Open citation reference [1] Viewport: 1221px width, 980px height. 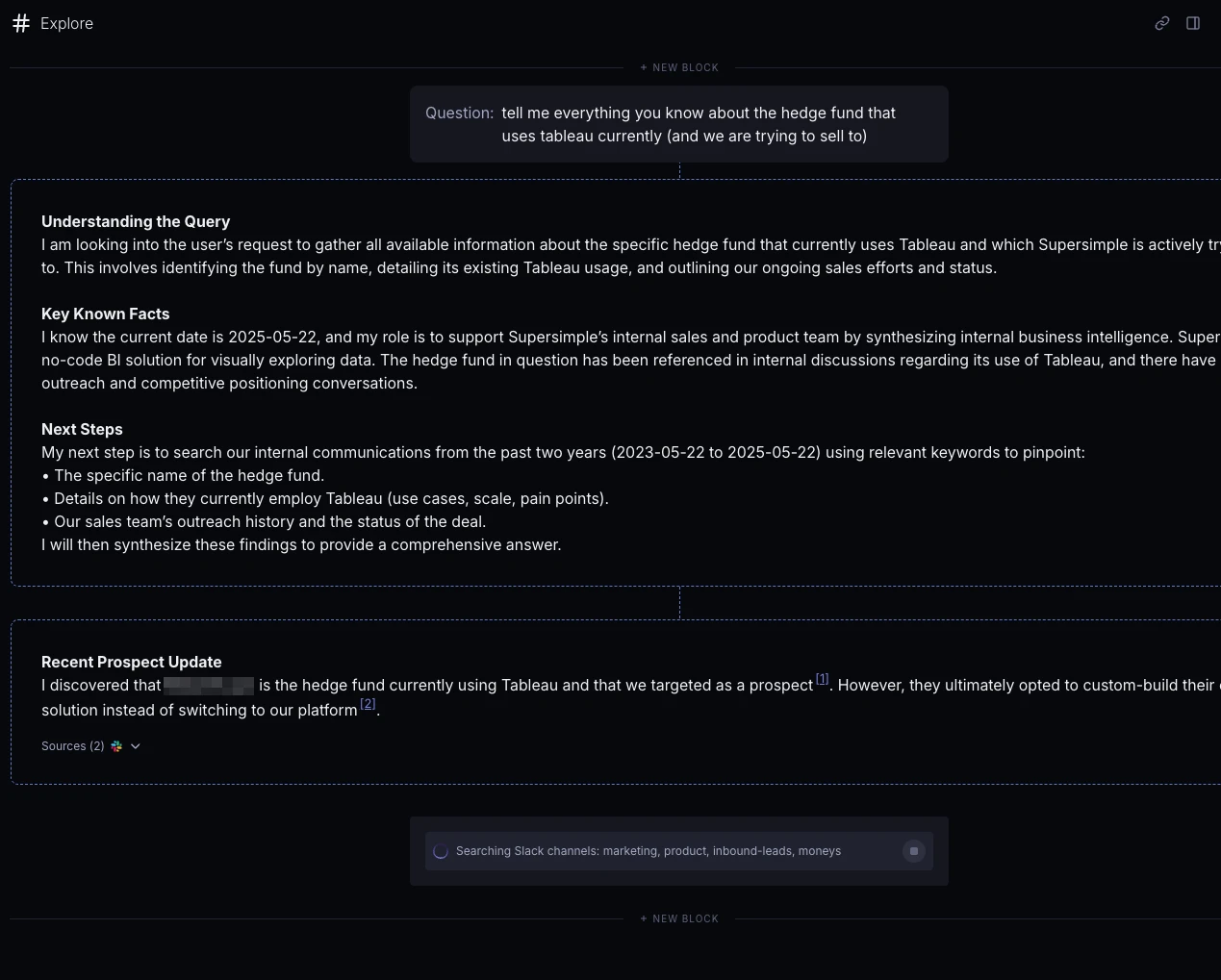click(x=822, y=679)
